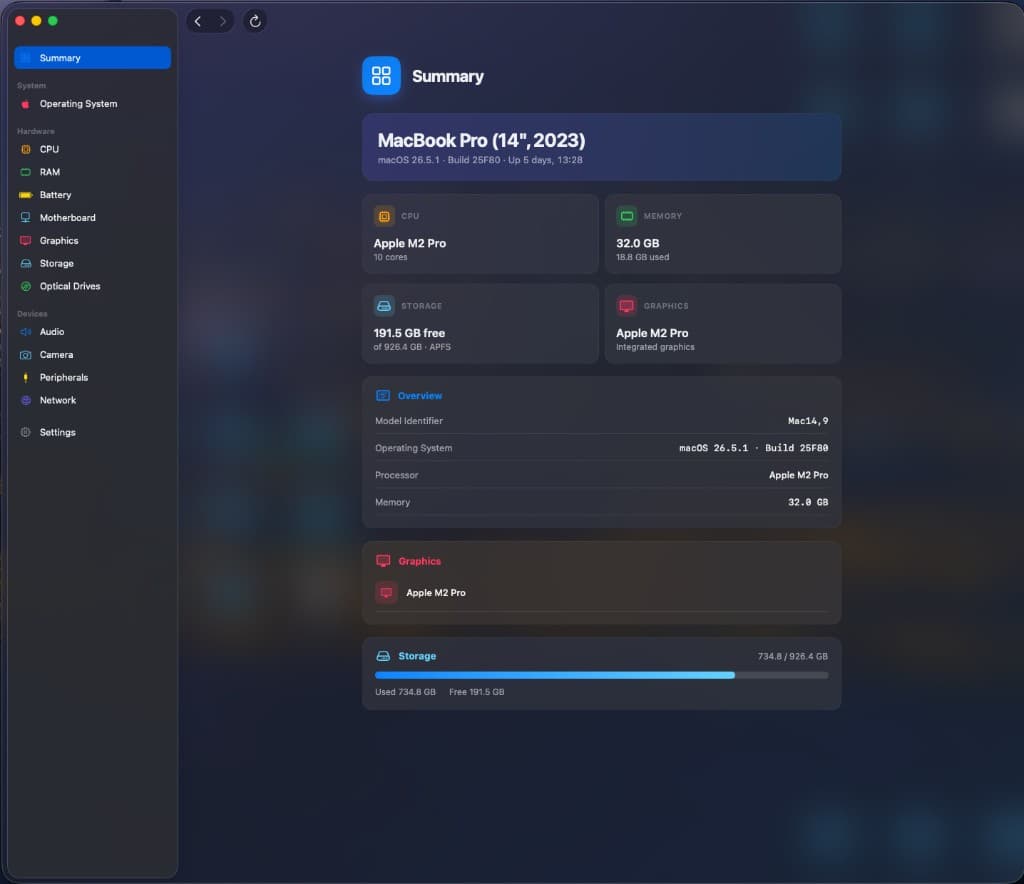Click the Memory value 32.0 GB in Overview
Image resolution: width=1024 pixels, height=884 pixels.
808,503
